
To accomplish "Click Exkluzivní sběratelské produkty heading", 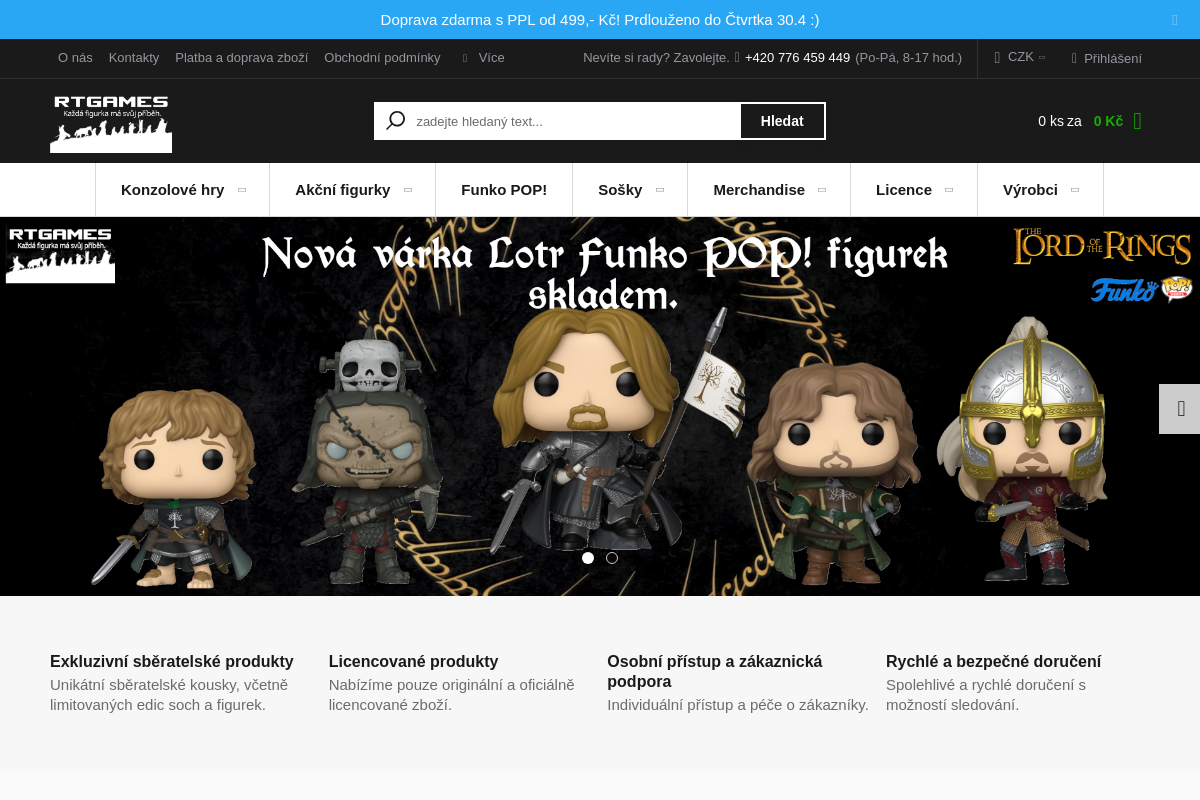I will tap(172, 662).
